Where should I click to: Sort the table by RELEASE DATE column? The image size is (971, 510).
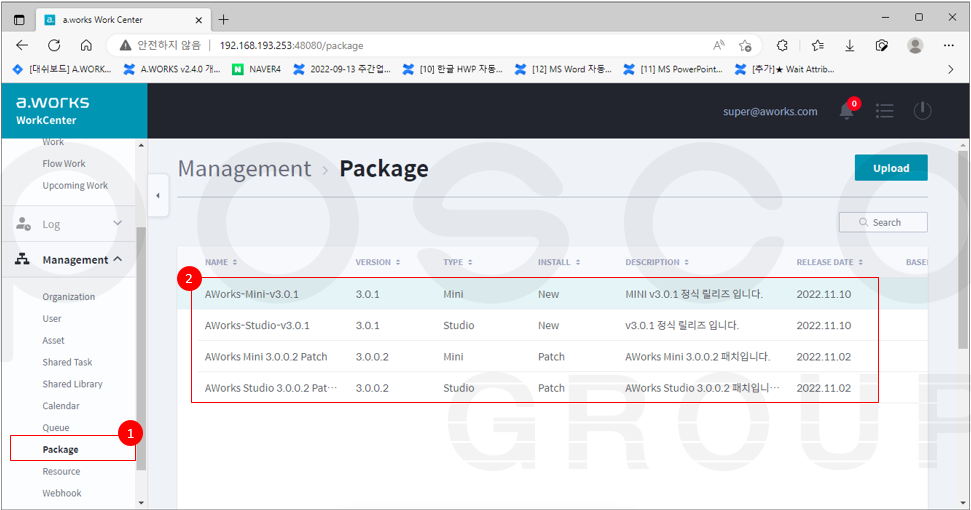click(x=830, y=262)
